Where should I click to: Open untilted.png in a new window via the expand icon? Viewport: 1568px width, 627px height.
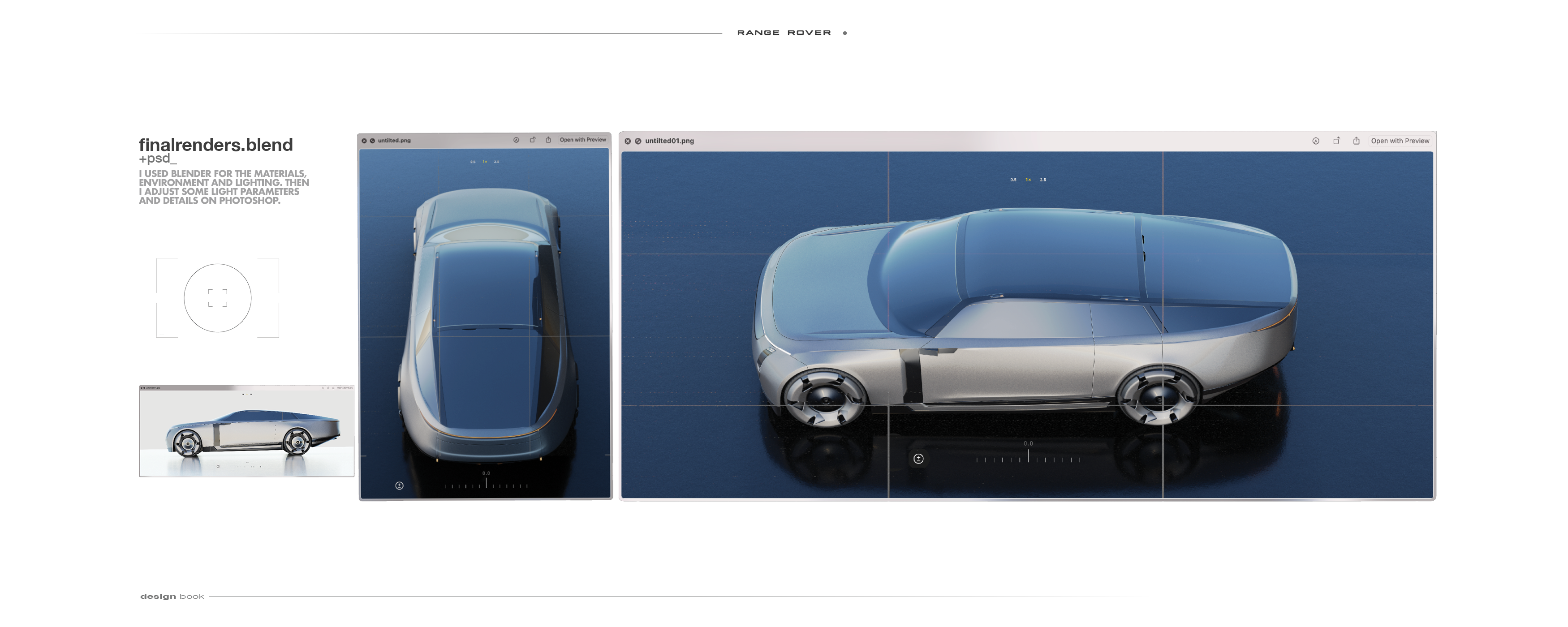(532, 140)
